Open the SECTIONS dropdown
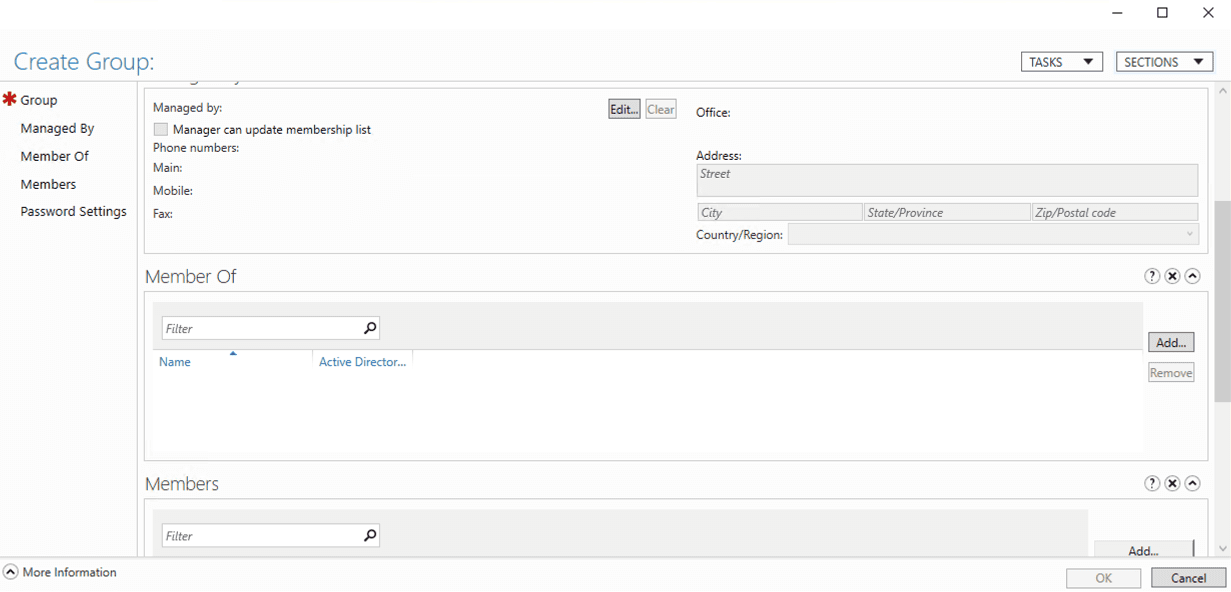 [1163, 61]
